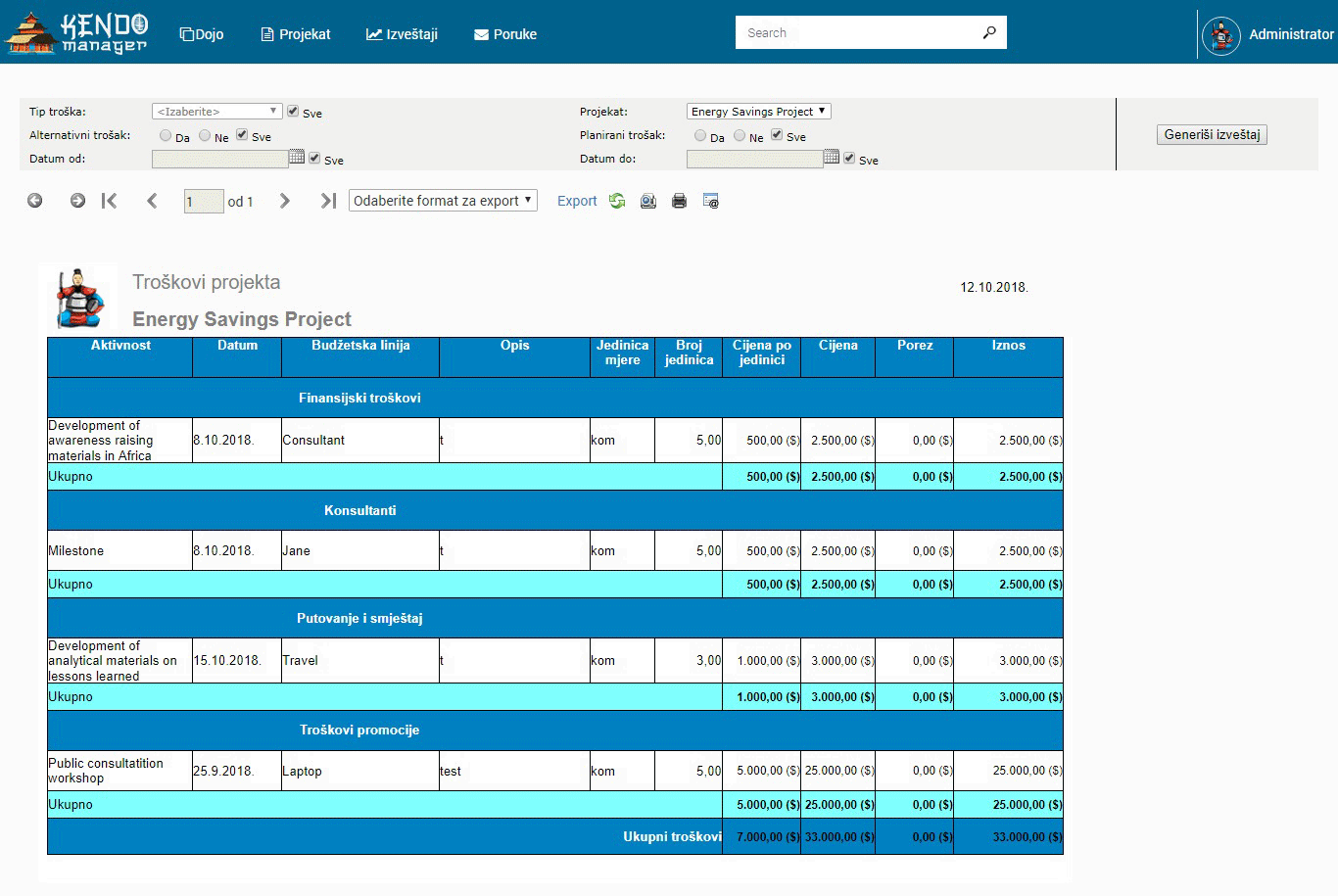Open print preview of the report

coord(648,201)
